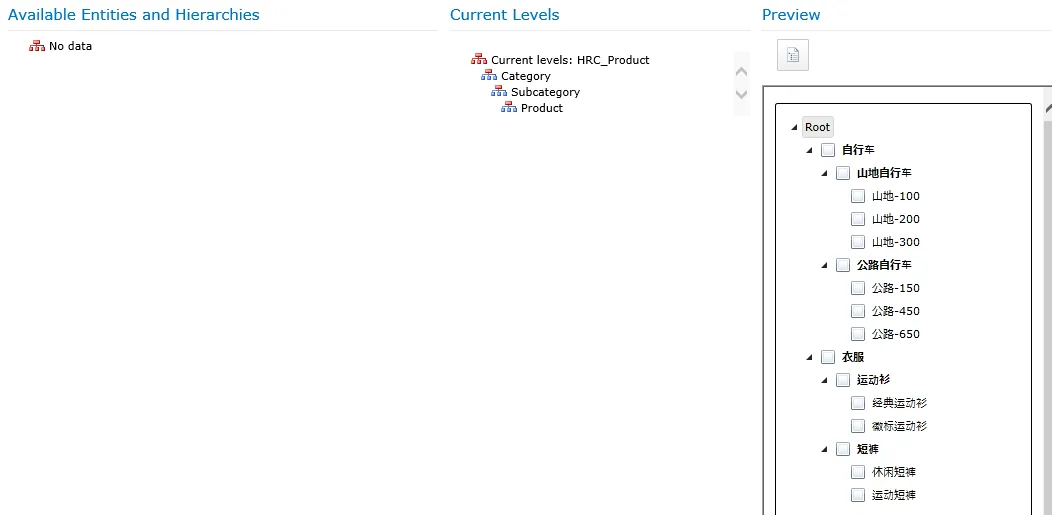The width and height of the screenshot is (1052, 515).
Task: Collapse the 衣服 node
Action: pyautogui.click(x=810, y=357)
